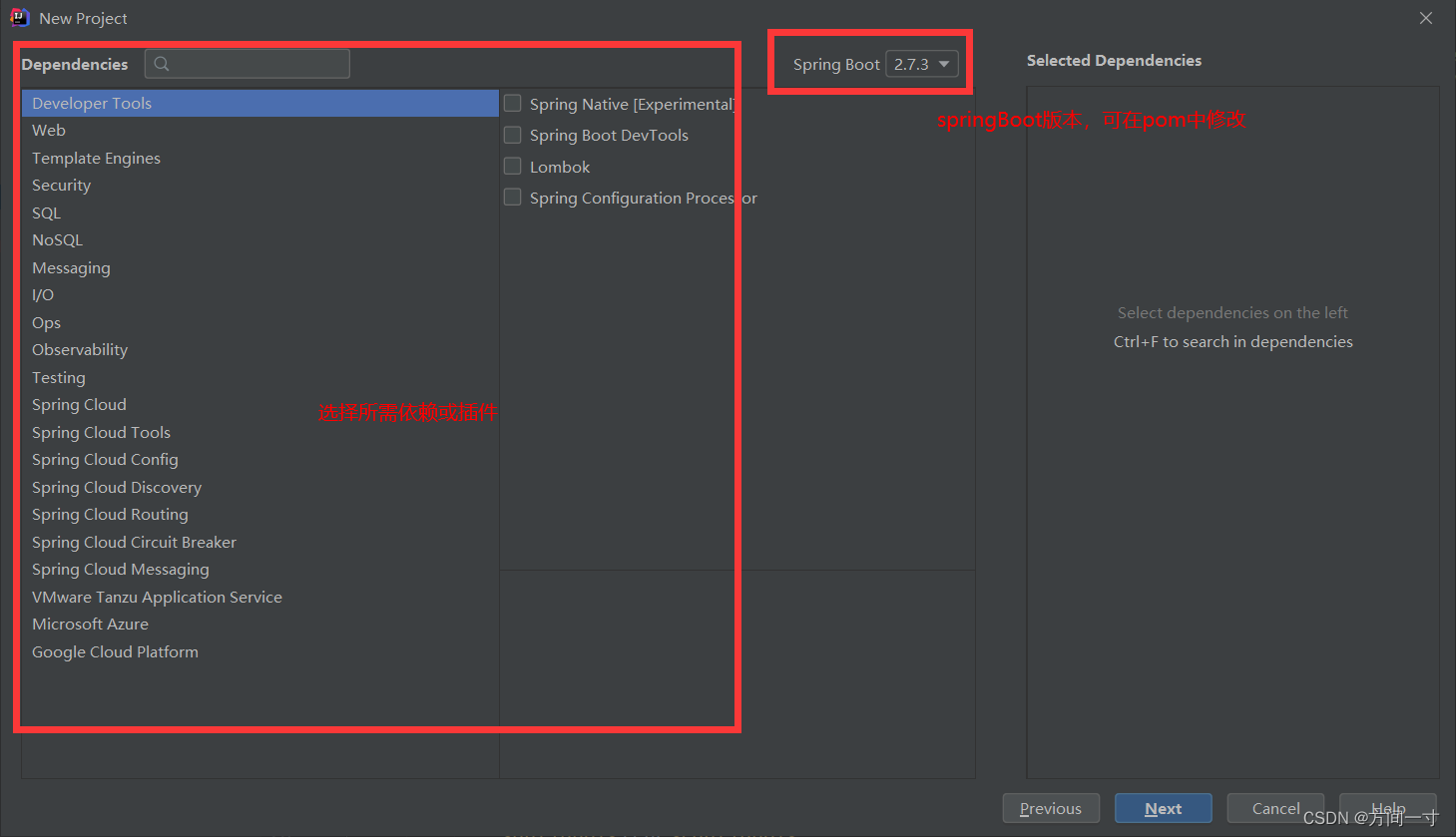Select the Spring Cloud category
This screenshot has width=1456, height=837.
pos(259,405)
